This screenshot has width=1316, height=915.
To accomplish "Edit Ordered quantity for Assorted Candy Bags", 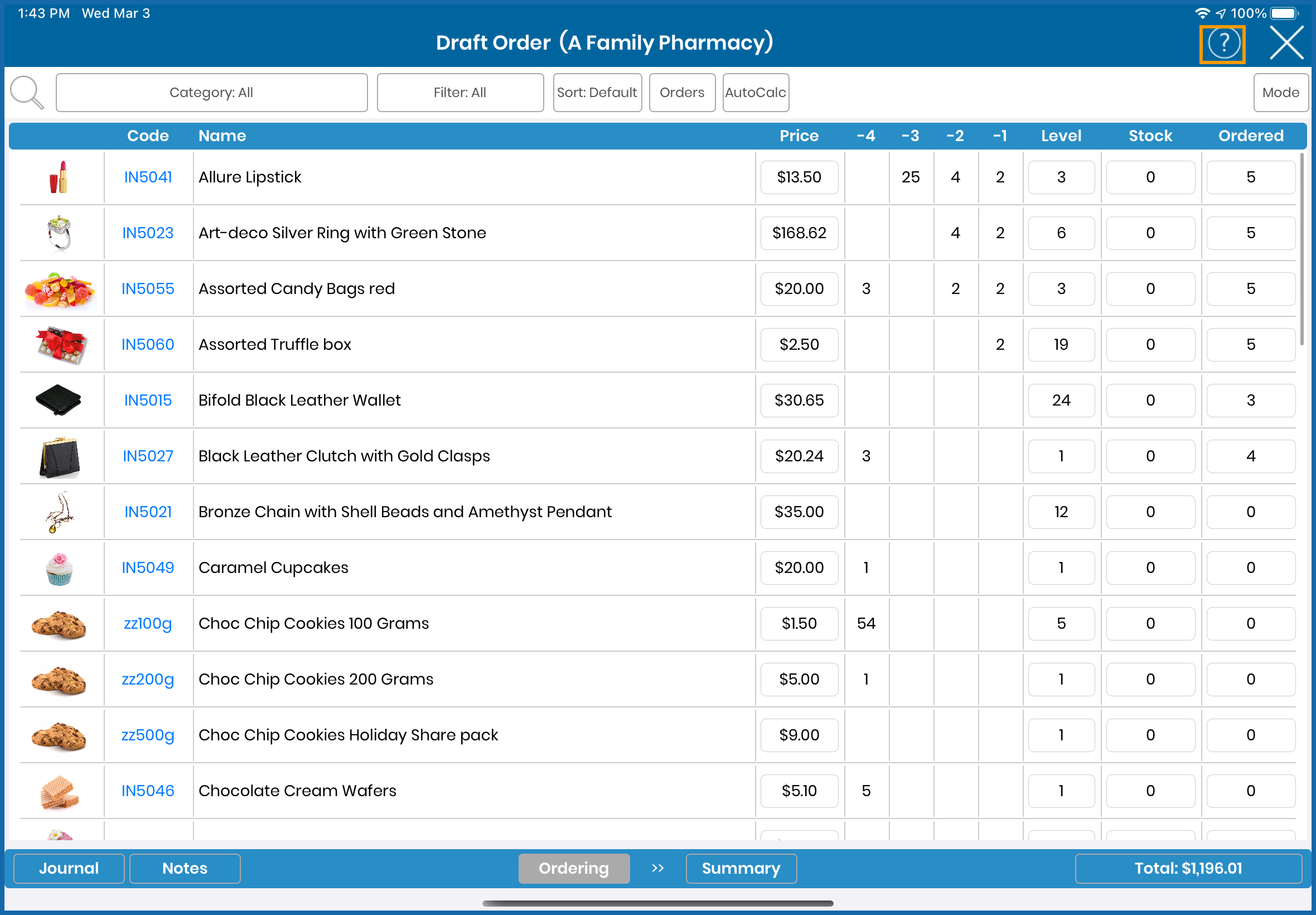I will 1250,289.
